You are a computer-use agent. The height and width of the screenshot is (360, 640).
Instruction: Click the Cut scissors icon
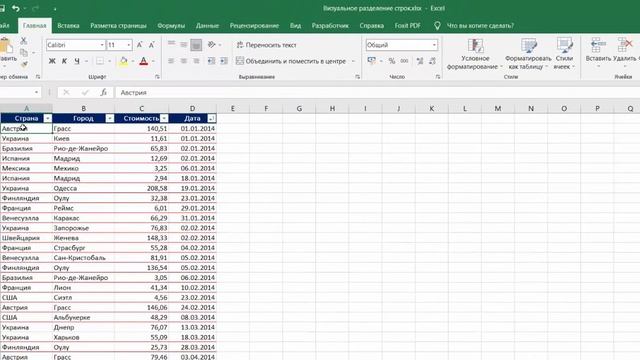[24, 41]
